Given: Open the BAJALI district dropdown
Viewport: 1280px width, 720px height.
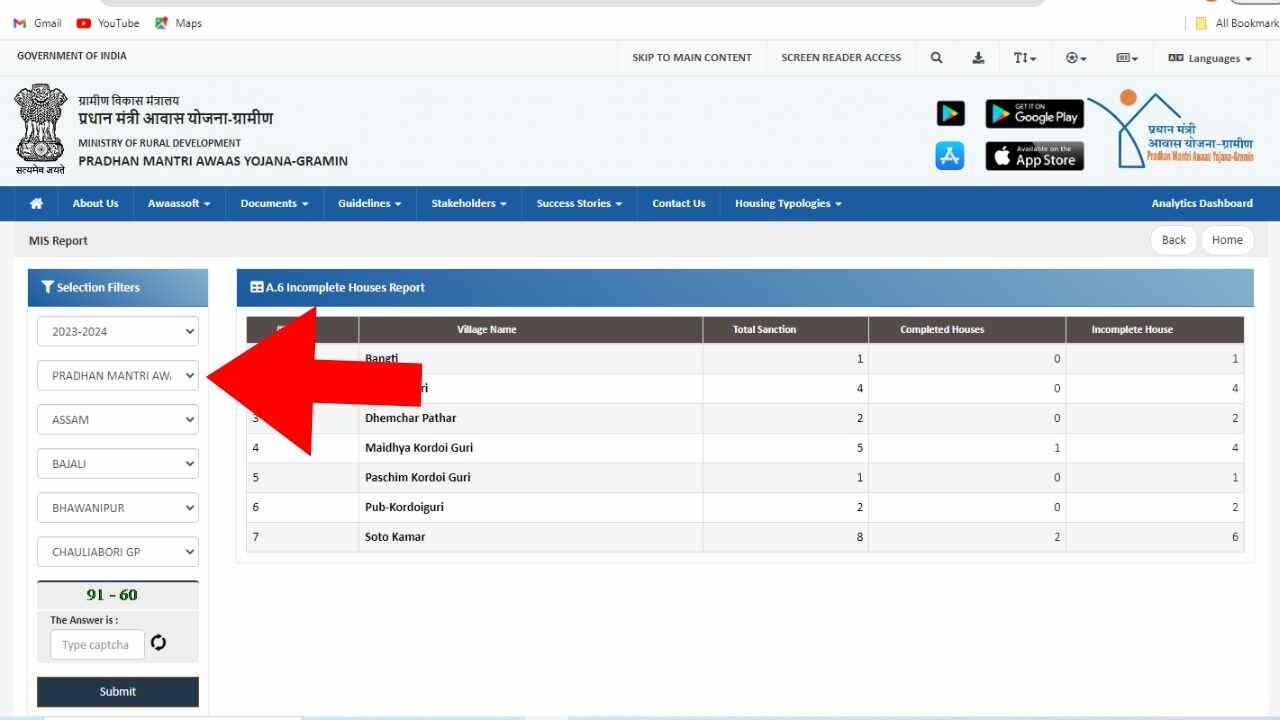Looking at the screenshot, I should pos(118,464).
